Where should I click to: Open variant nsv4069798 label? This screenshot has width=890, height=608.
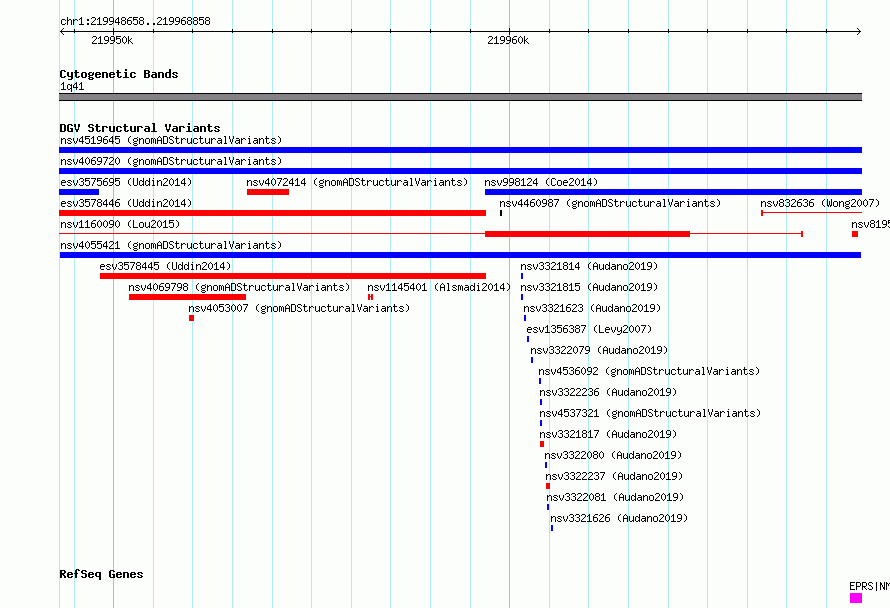[x=239, y=287]
